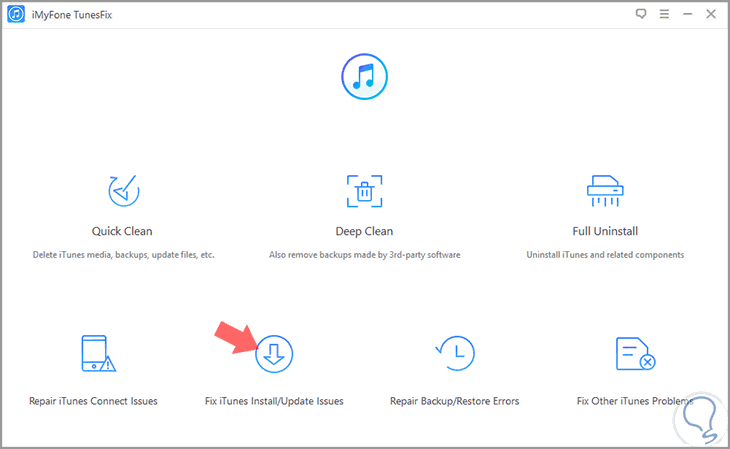Click the iMyFone TunesFix app logo
The height and width of the screenshot is (449, 730).
(16, 14)
